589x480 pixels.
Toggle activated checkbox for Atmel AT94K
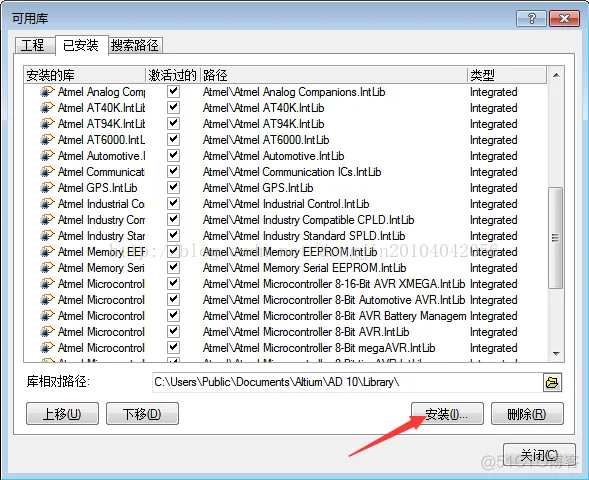(x=173, y=123)
